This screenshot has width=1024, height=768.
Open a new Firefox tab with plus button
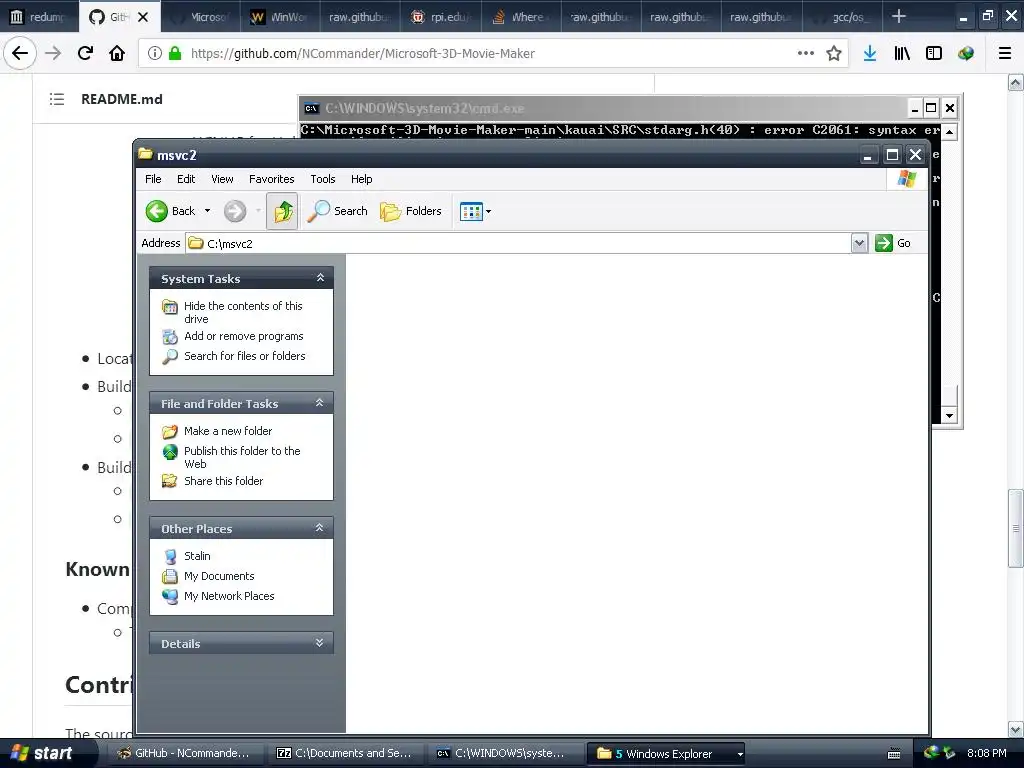[899, 16]
